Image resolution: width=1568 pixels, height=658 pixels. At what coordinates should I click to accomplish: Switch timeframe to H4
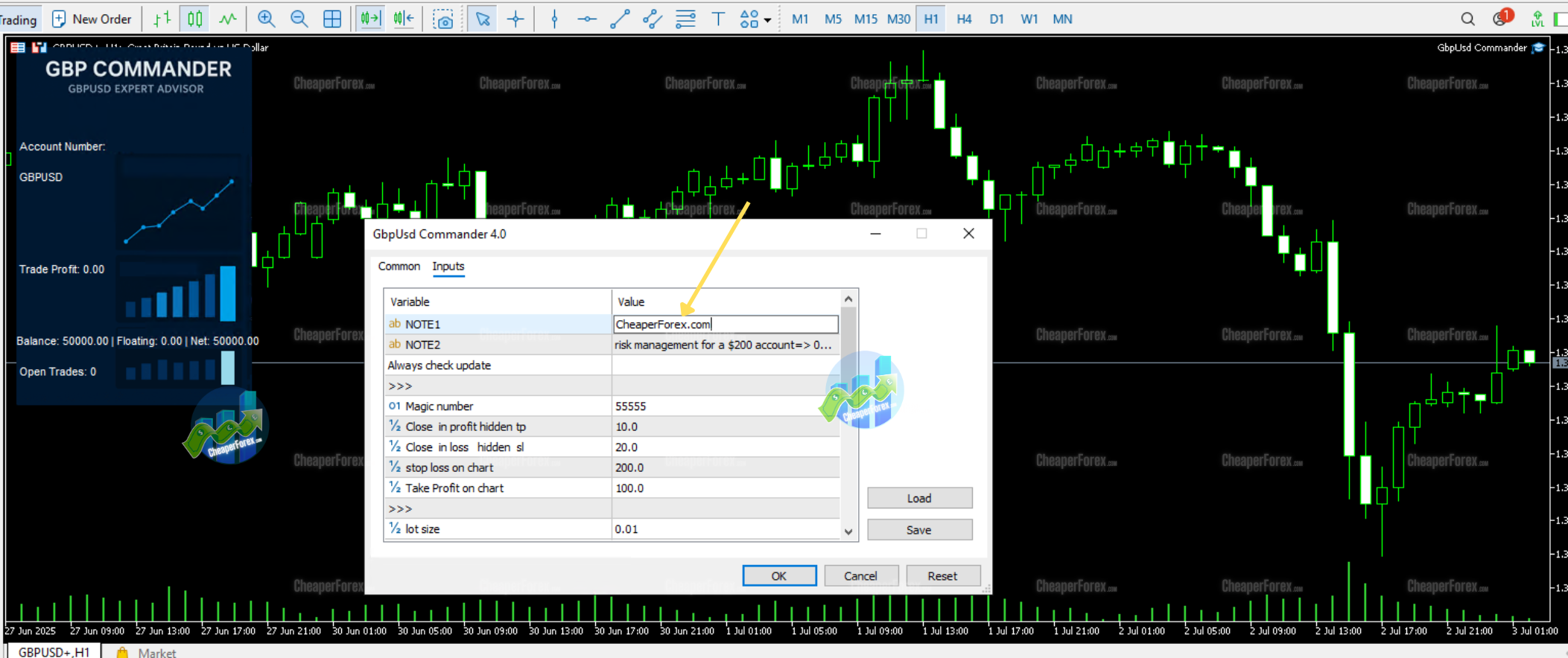pyautogui.click(x=964, y=19)
